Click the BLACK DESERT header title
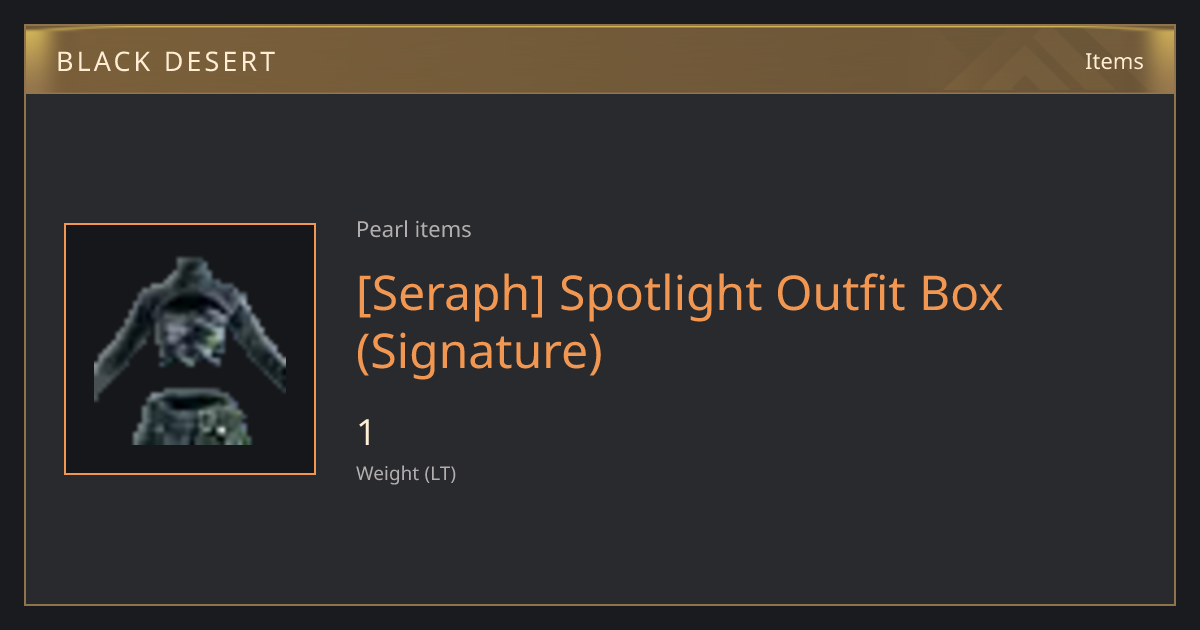This screenshot has height=630, width=1200. tap(166, 62)
